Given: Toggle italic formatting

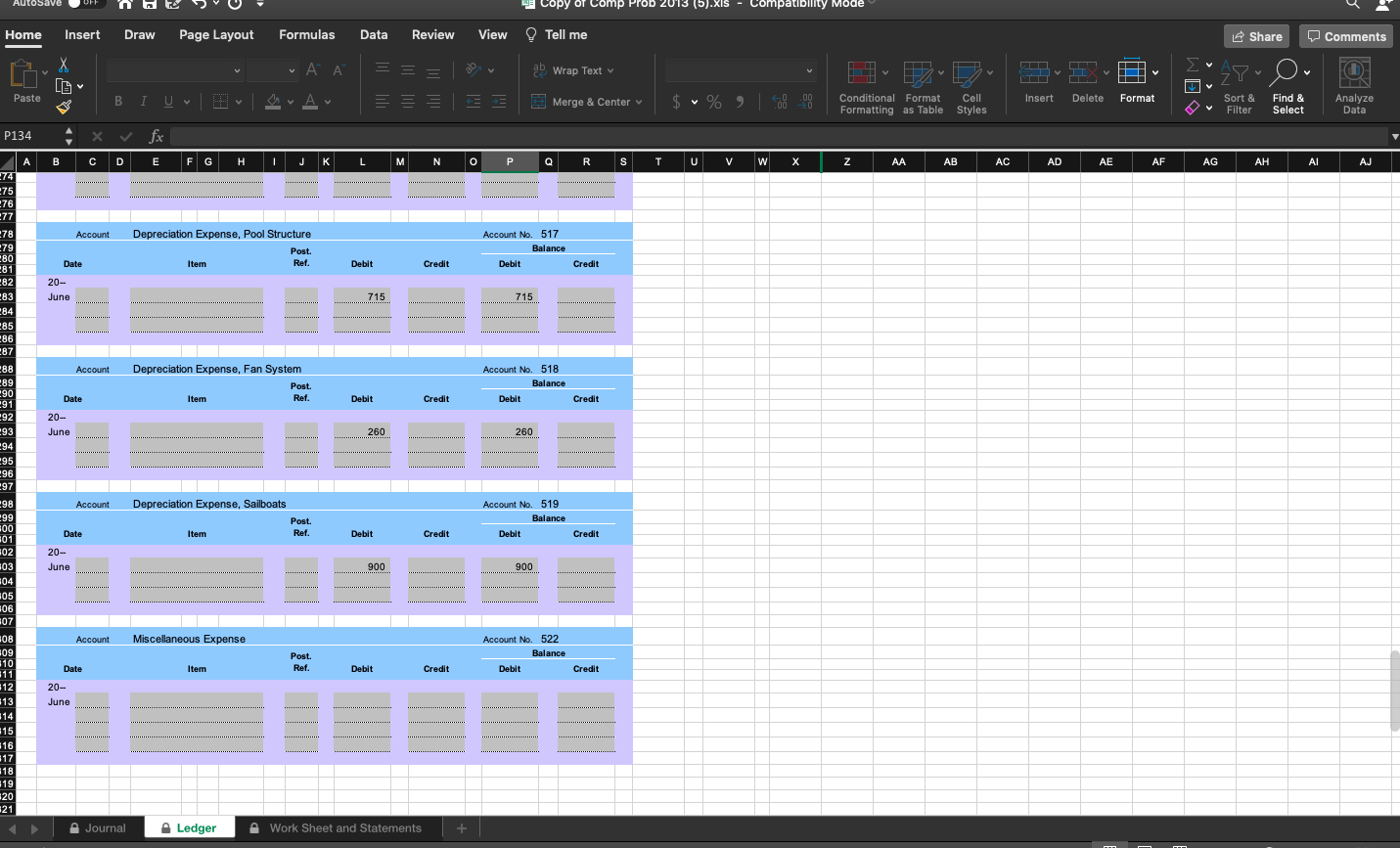Looking at the screenshot, I should click(144, 102).
